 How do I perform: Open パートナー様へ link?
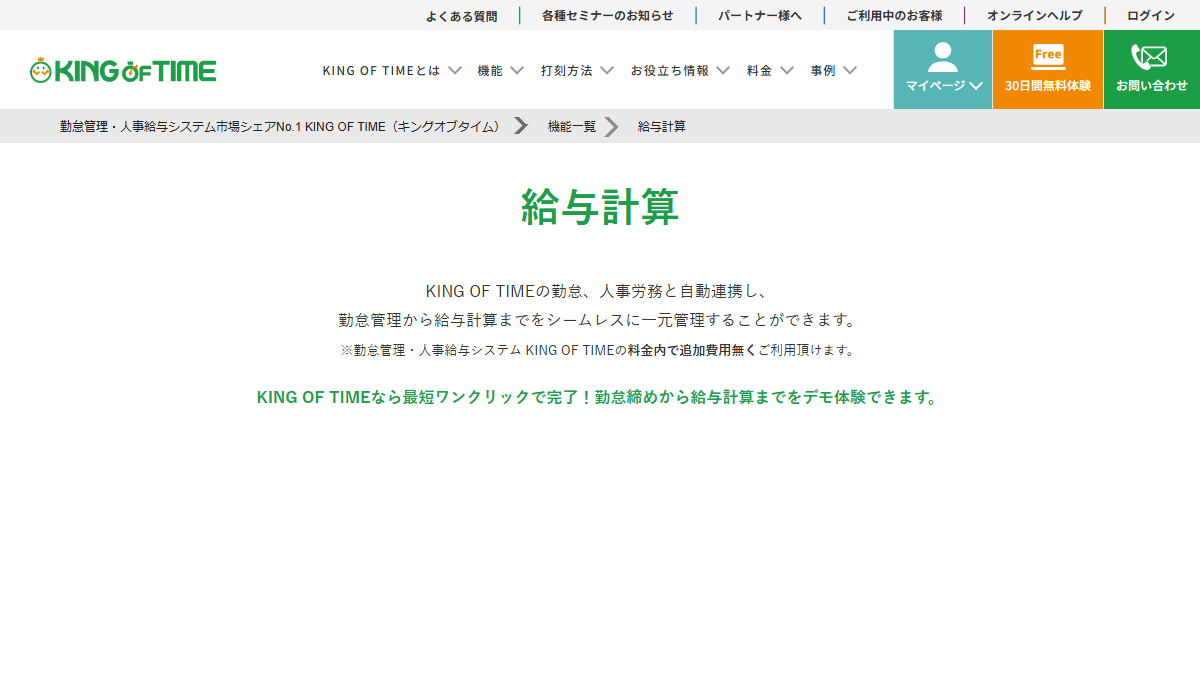pyautogui.click(x=760, y=15)
